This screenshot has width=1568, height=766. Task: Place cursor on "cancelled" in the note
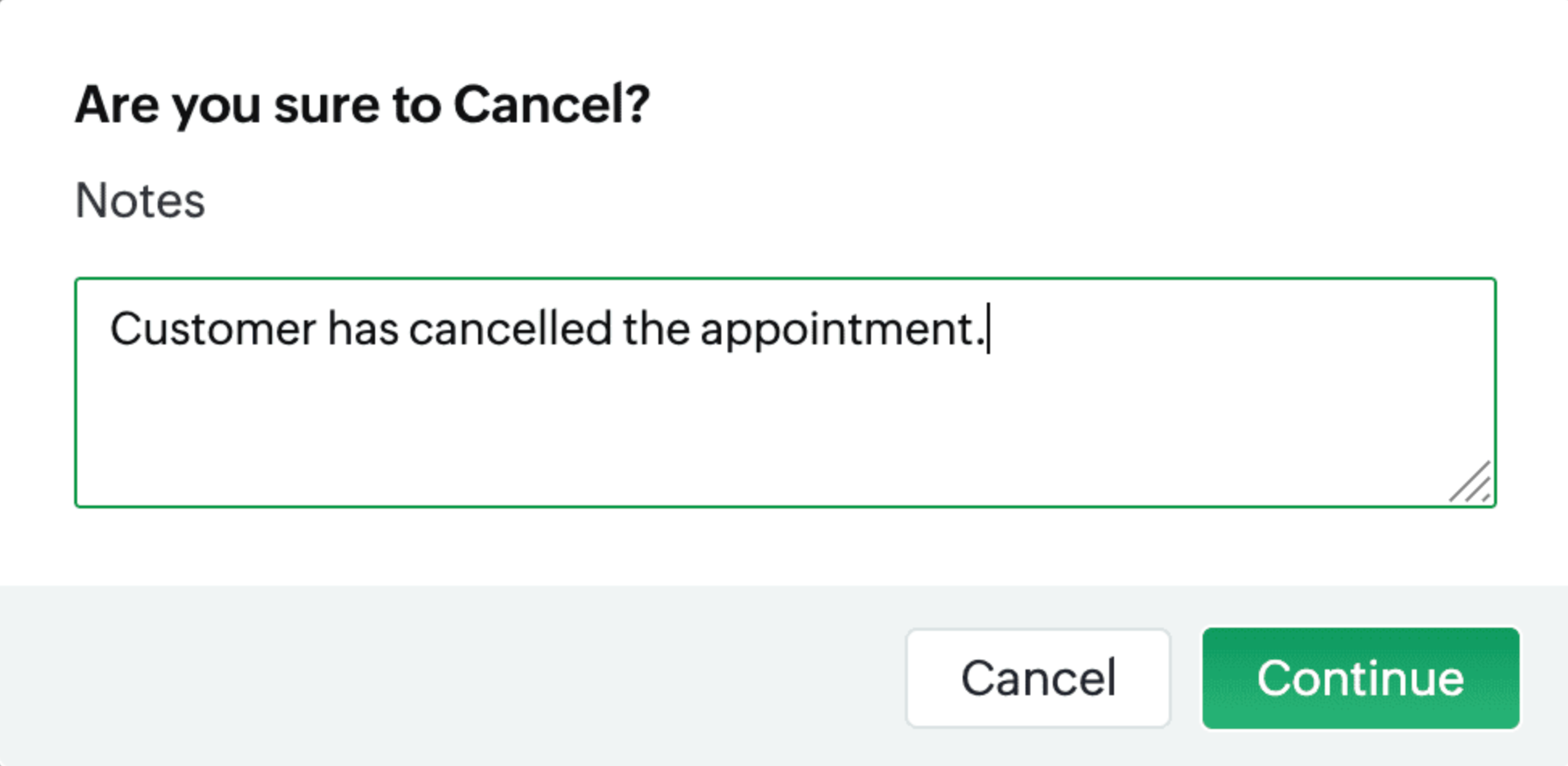[510, 329]
